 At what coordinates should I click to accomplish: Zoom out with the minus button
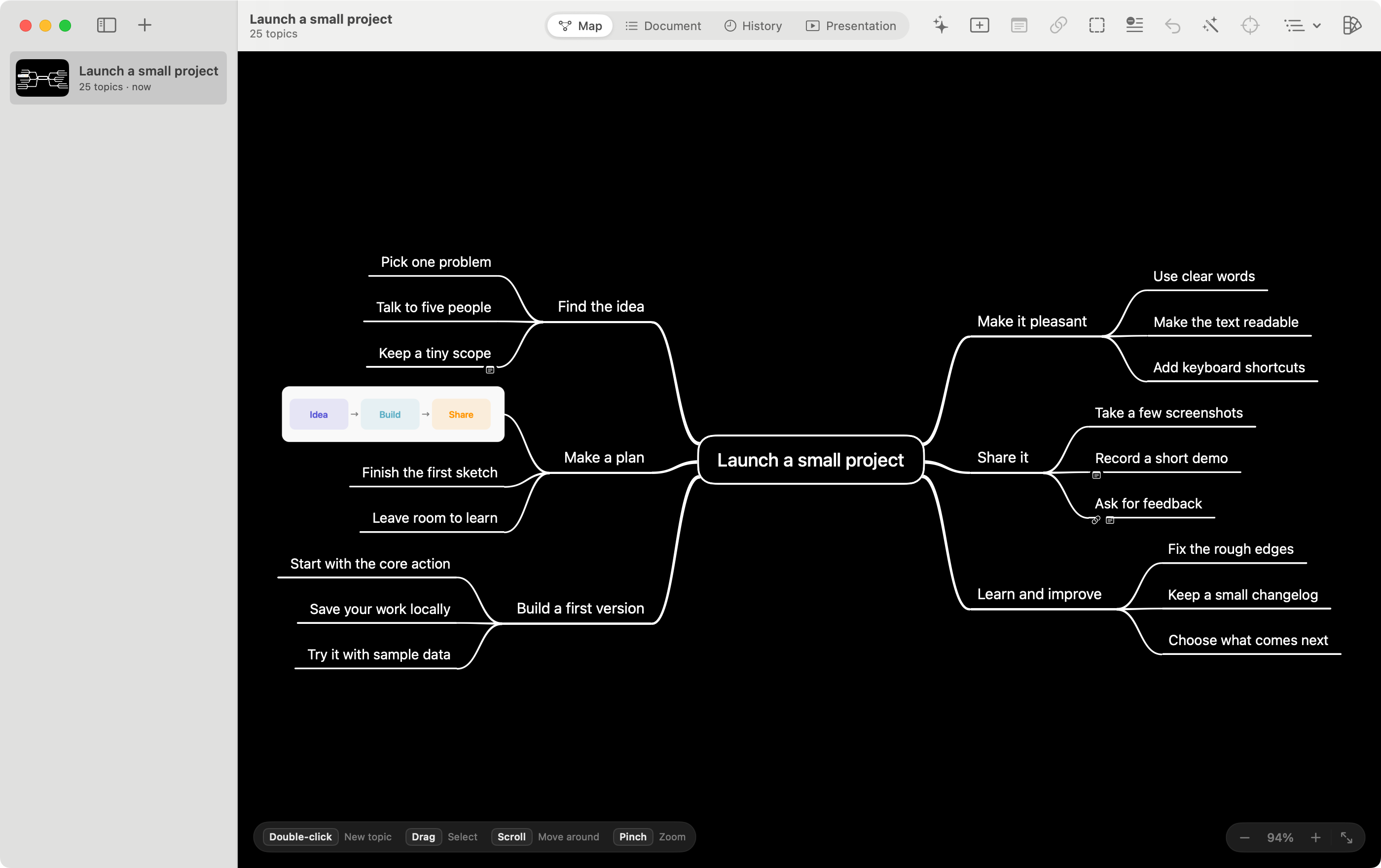click(1244, 837)
